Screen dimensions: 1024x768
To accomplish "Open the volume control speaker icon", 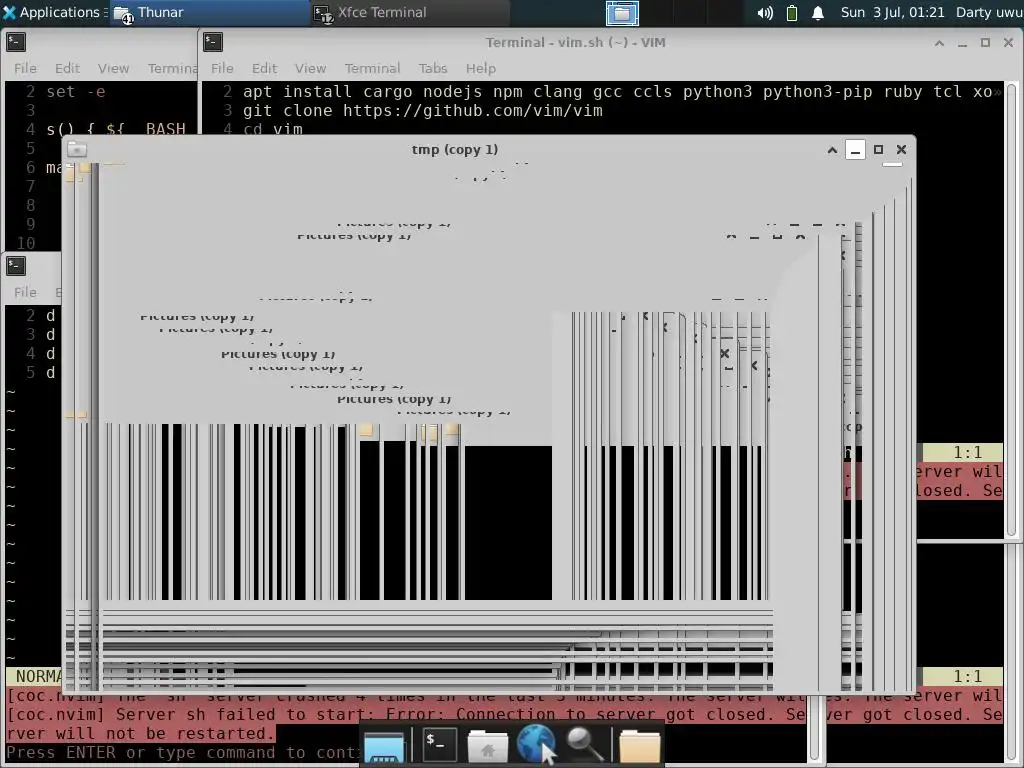I will click(x=765, y=13).
